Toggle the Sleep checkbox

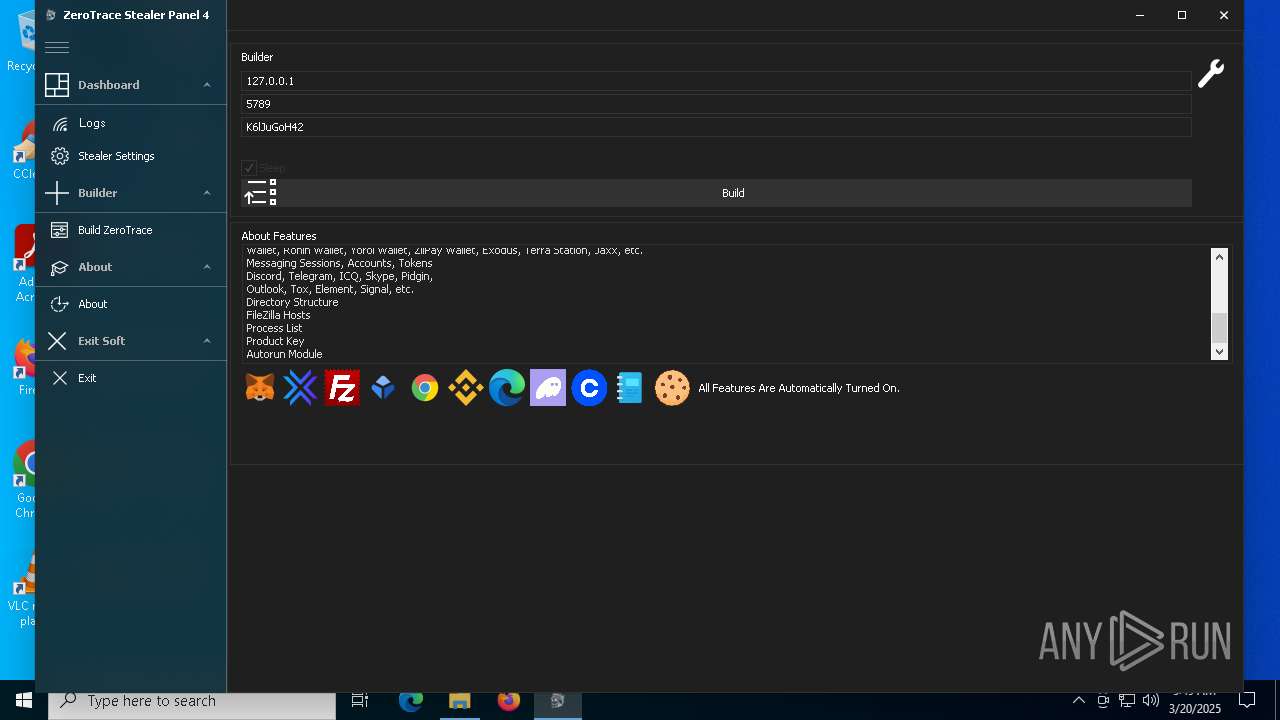tap(249, 168)
